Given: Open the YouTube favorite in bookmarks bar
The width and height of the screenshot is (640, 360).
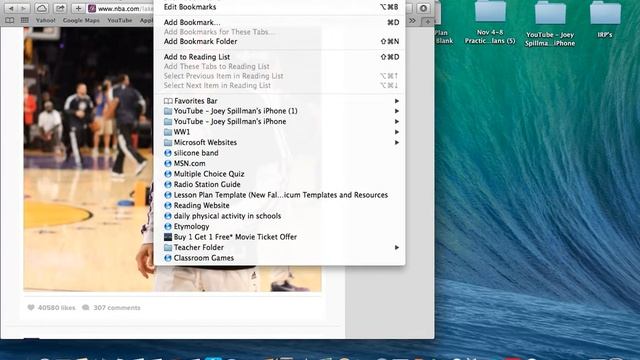Looking at the screenshot, I should pos(120,20).
